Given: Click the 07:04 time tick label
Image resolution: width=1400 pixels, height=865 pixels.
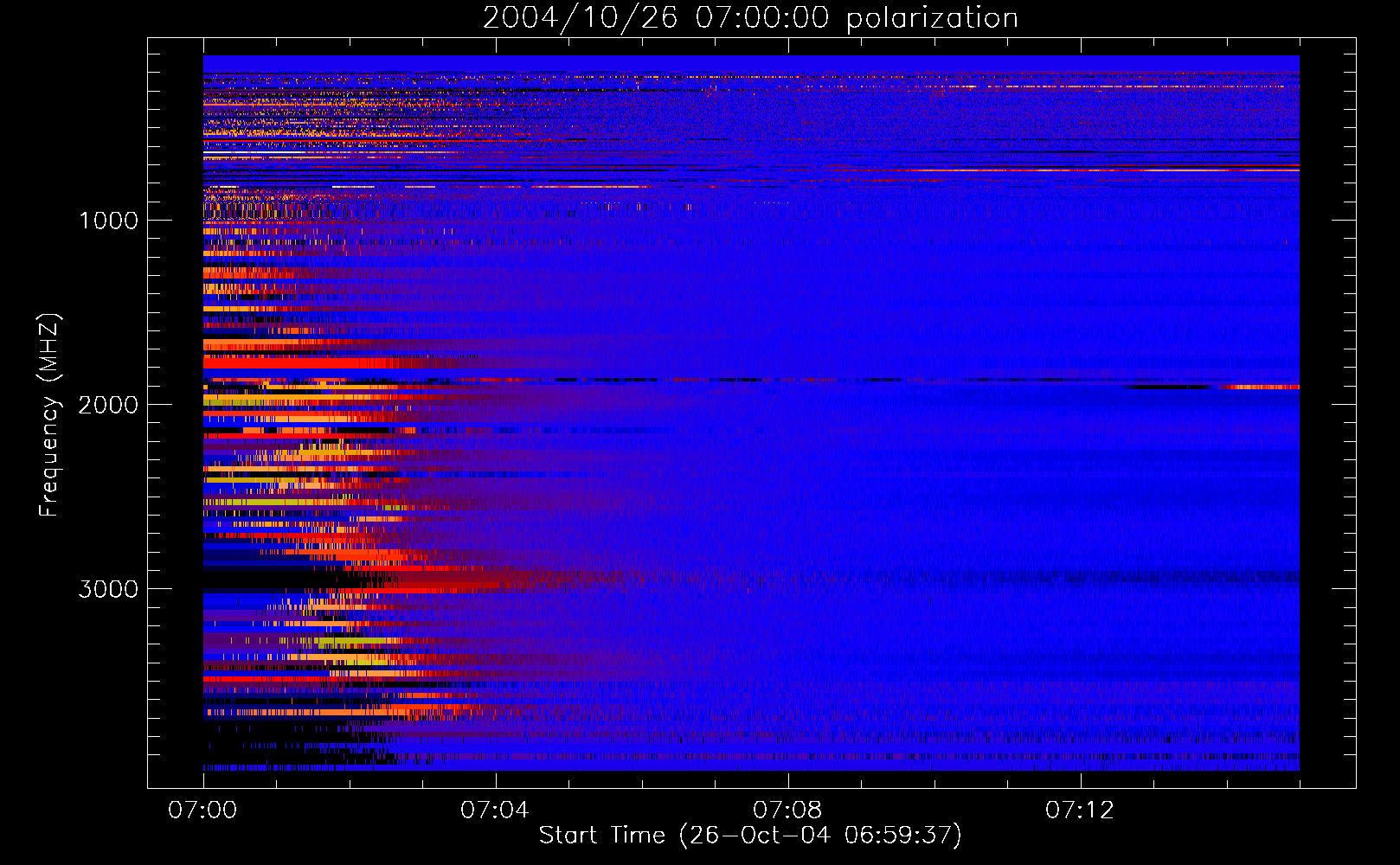Looking at the screenshot, I should (495, 811).
